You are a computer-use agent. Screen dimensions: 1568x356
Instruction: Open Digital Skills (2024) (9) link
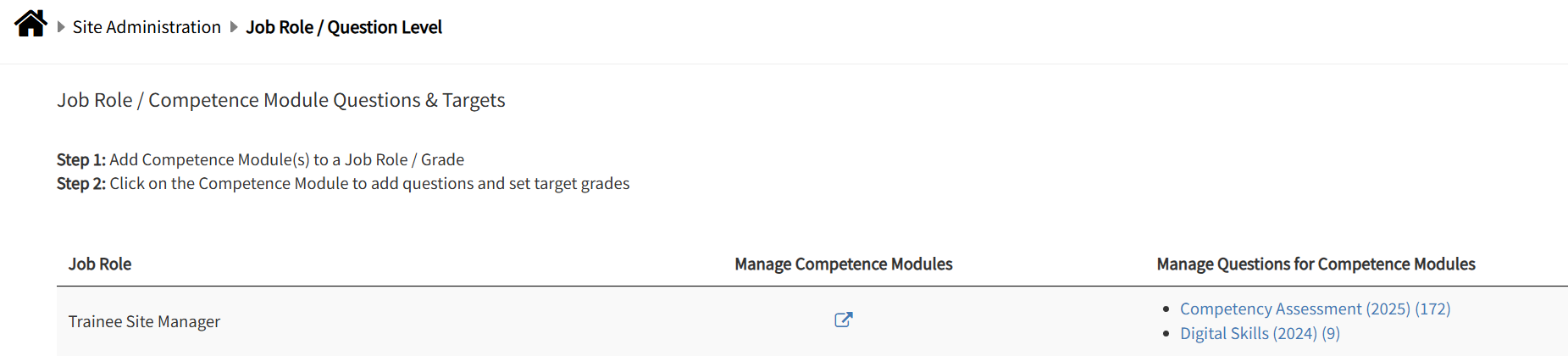1260,333
